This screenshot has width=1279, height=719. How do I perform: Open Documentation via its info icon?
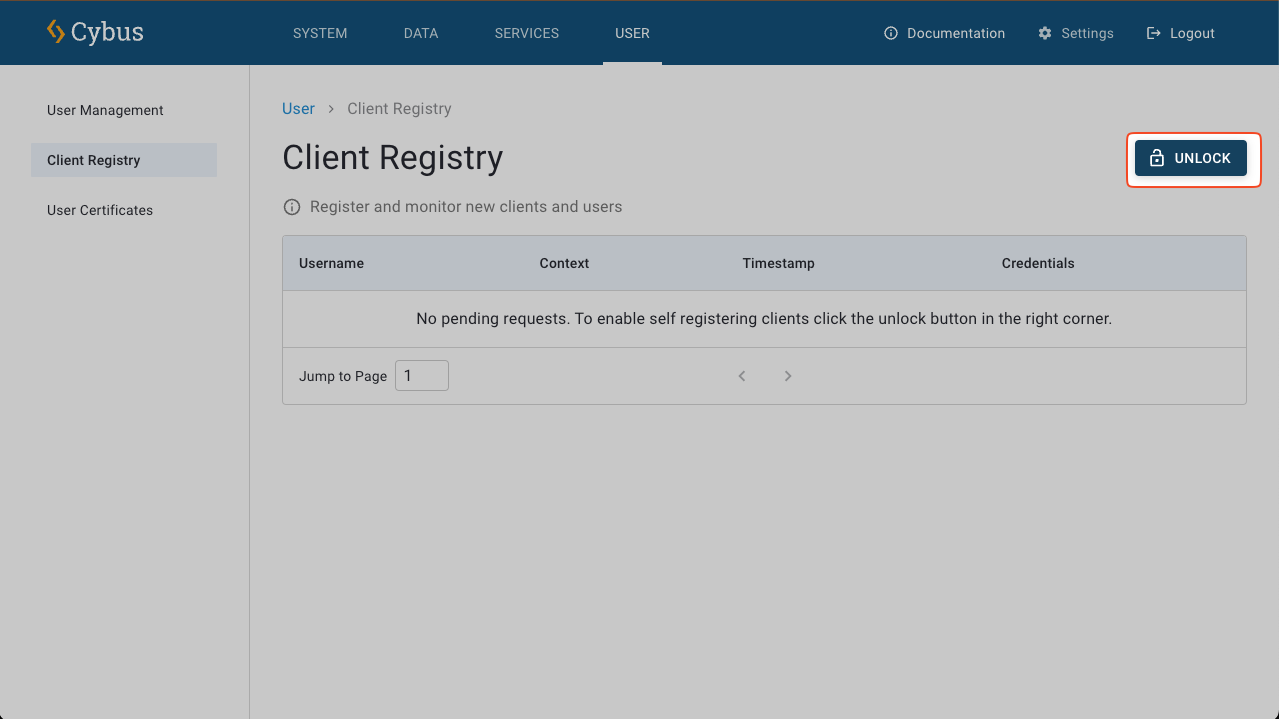pos(891,33)
